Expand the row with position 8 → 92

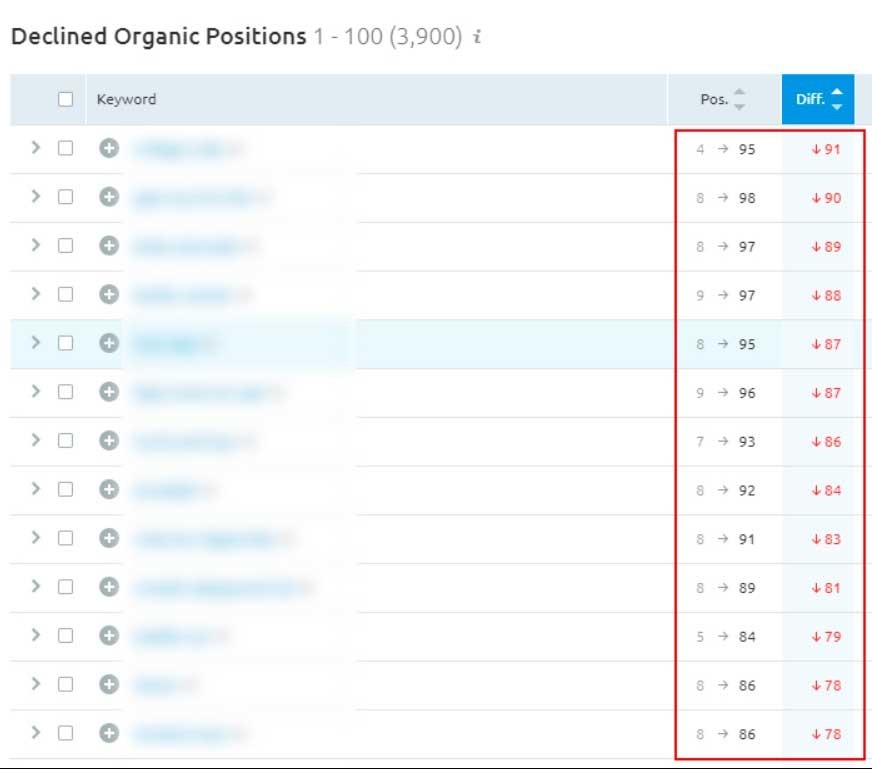pos(36,489)
